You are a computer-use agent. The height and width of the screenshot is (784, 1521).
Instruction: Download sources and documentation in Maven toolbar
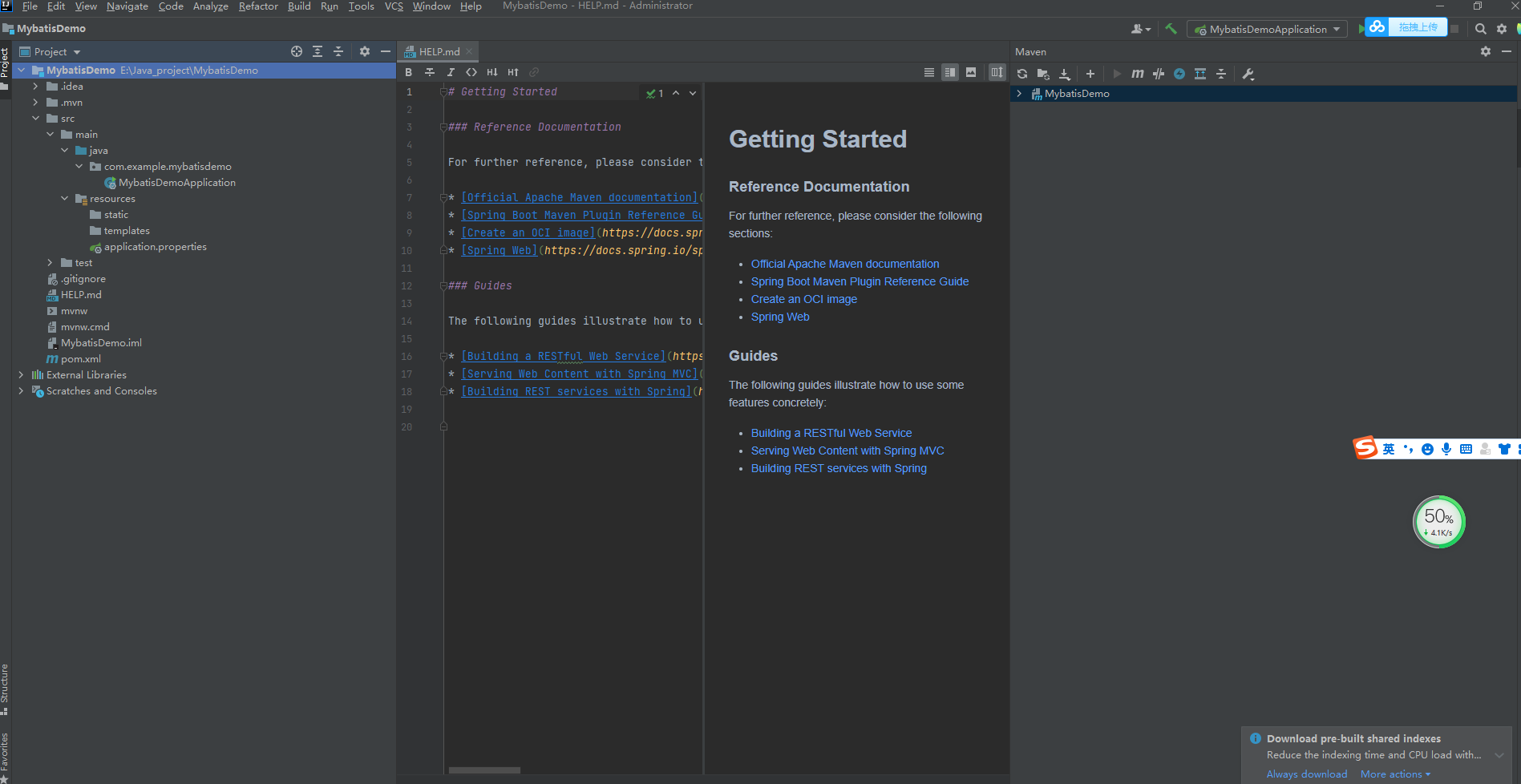coord(1065,74)
